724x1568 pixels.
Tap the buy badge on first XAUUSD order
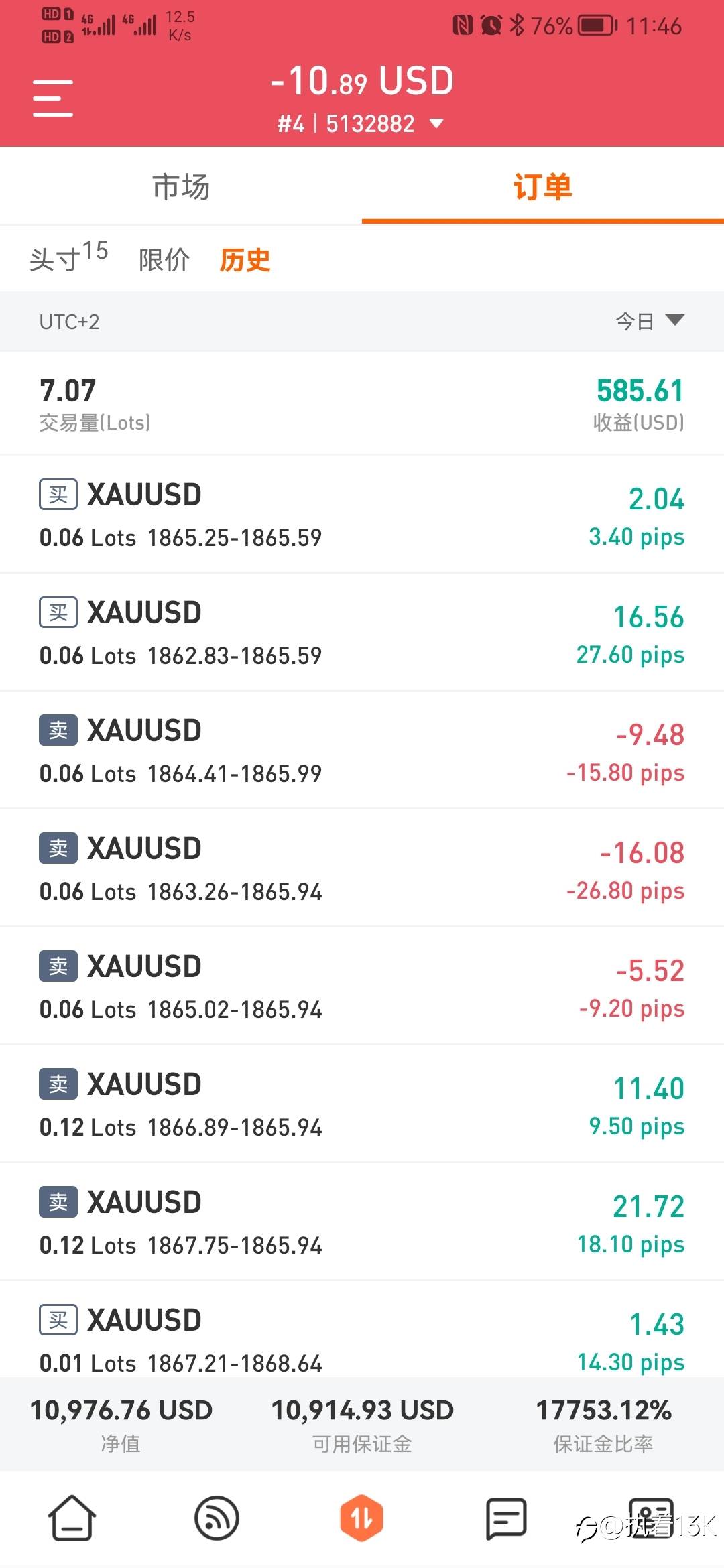58,495
